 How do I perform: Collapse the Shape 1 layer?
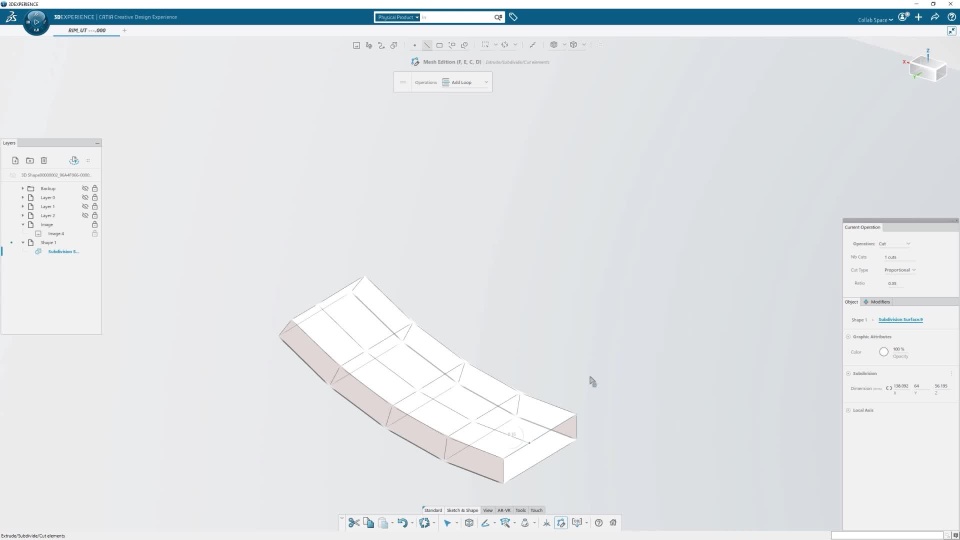coord(23,242)
